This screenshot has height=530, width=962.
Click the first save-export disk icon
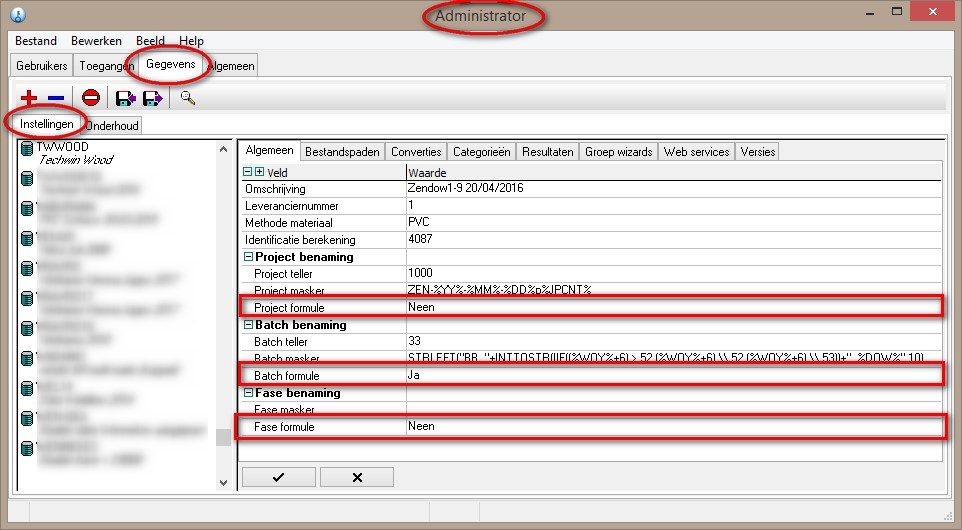(x=125, y=98)
